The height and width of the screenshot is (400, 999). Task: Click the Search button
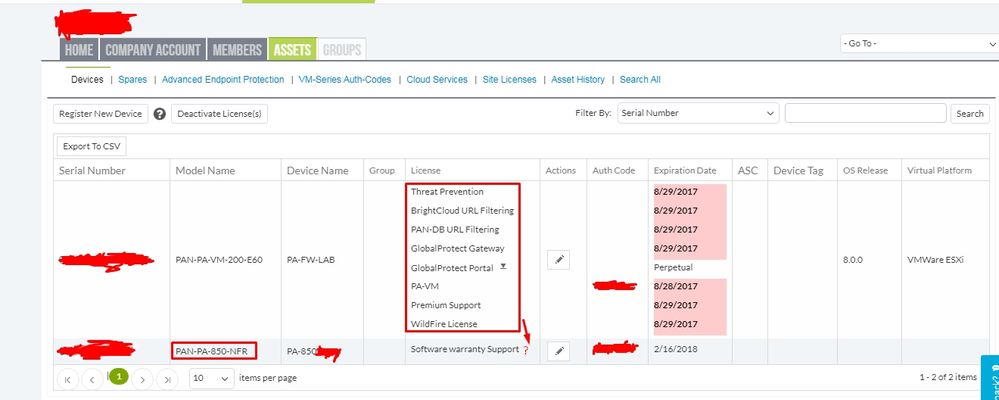click(x=970, y=113)
